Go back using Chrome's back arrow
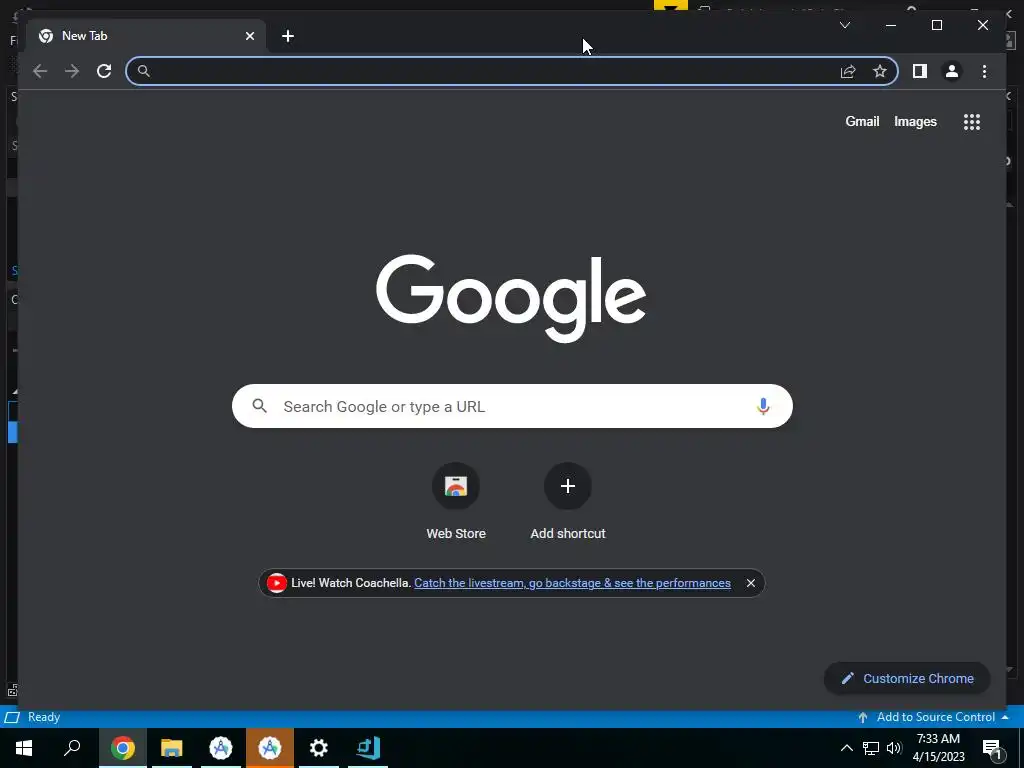This screenshot has height=768, width=1024. (40, 71)
